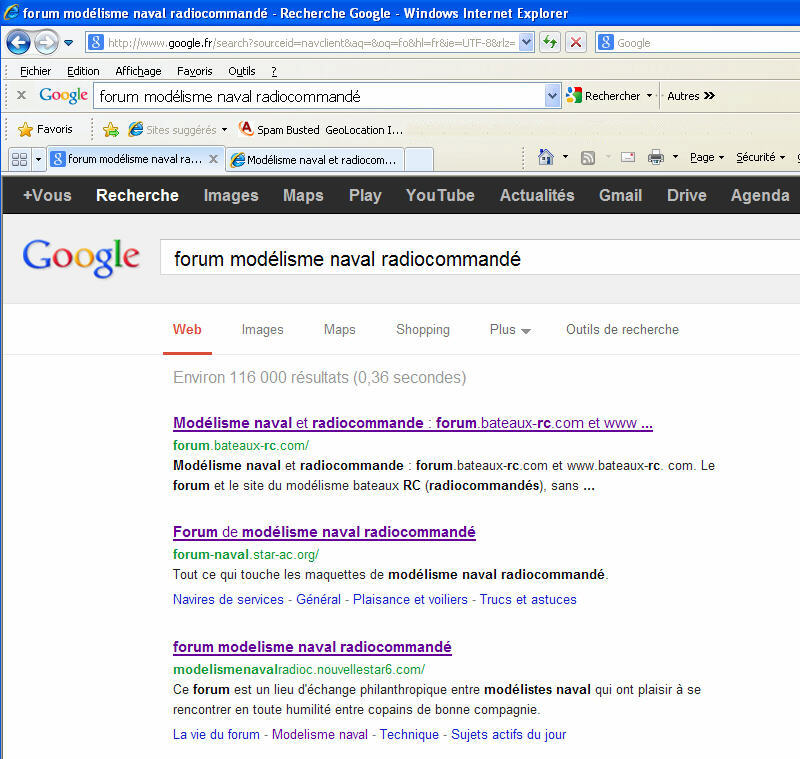Open Play in the Google bar

click(x=365, y=195)
